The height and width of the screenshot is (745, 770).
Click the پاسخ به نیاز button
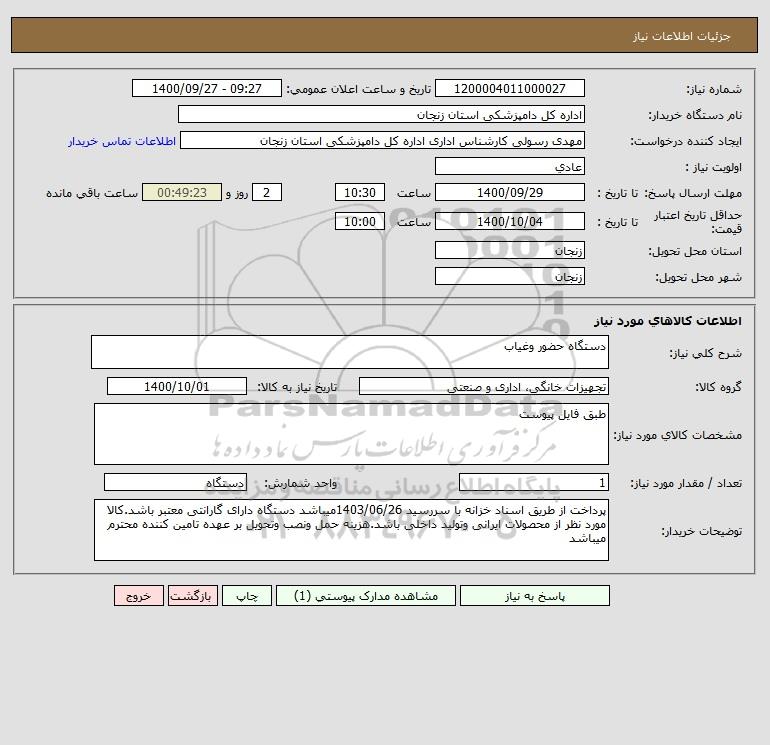[534, 596]
